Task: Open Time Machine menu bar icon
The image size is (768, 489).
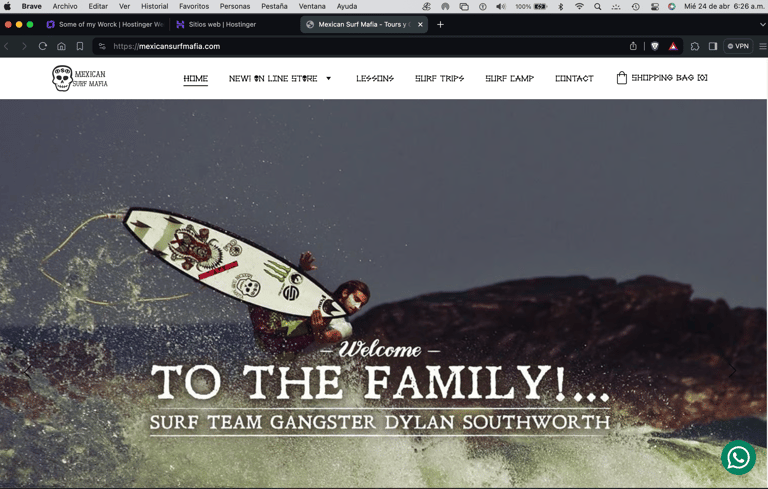Action: 635,6
